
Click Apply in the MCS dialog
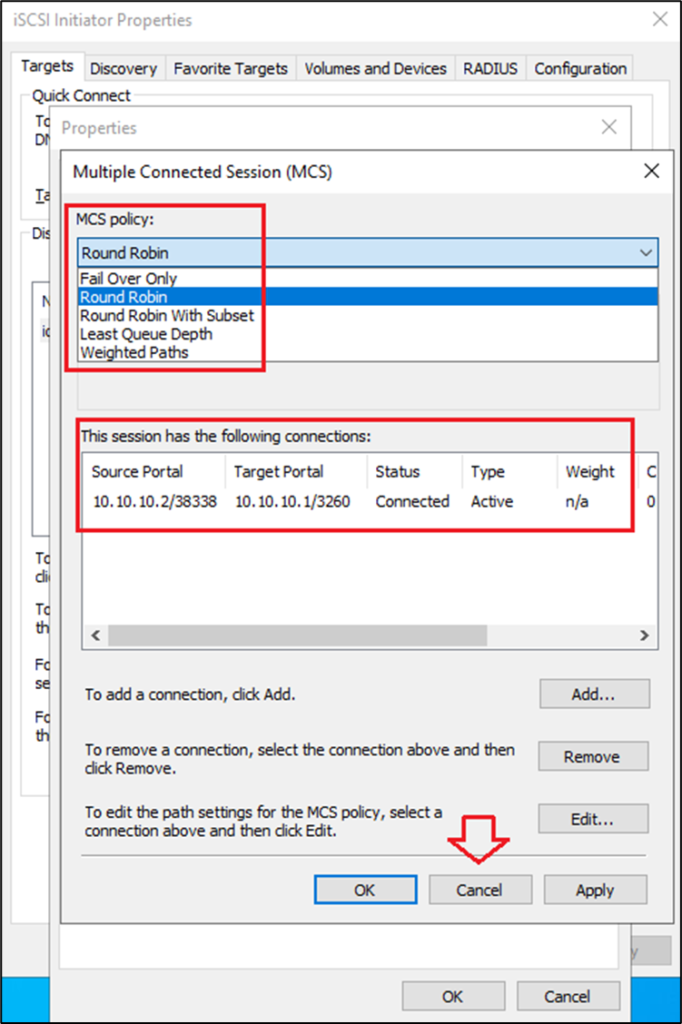[595, 890]
